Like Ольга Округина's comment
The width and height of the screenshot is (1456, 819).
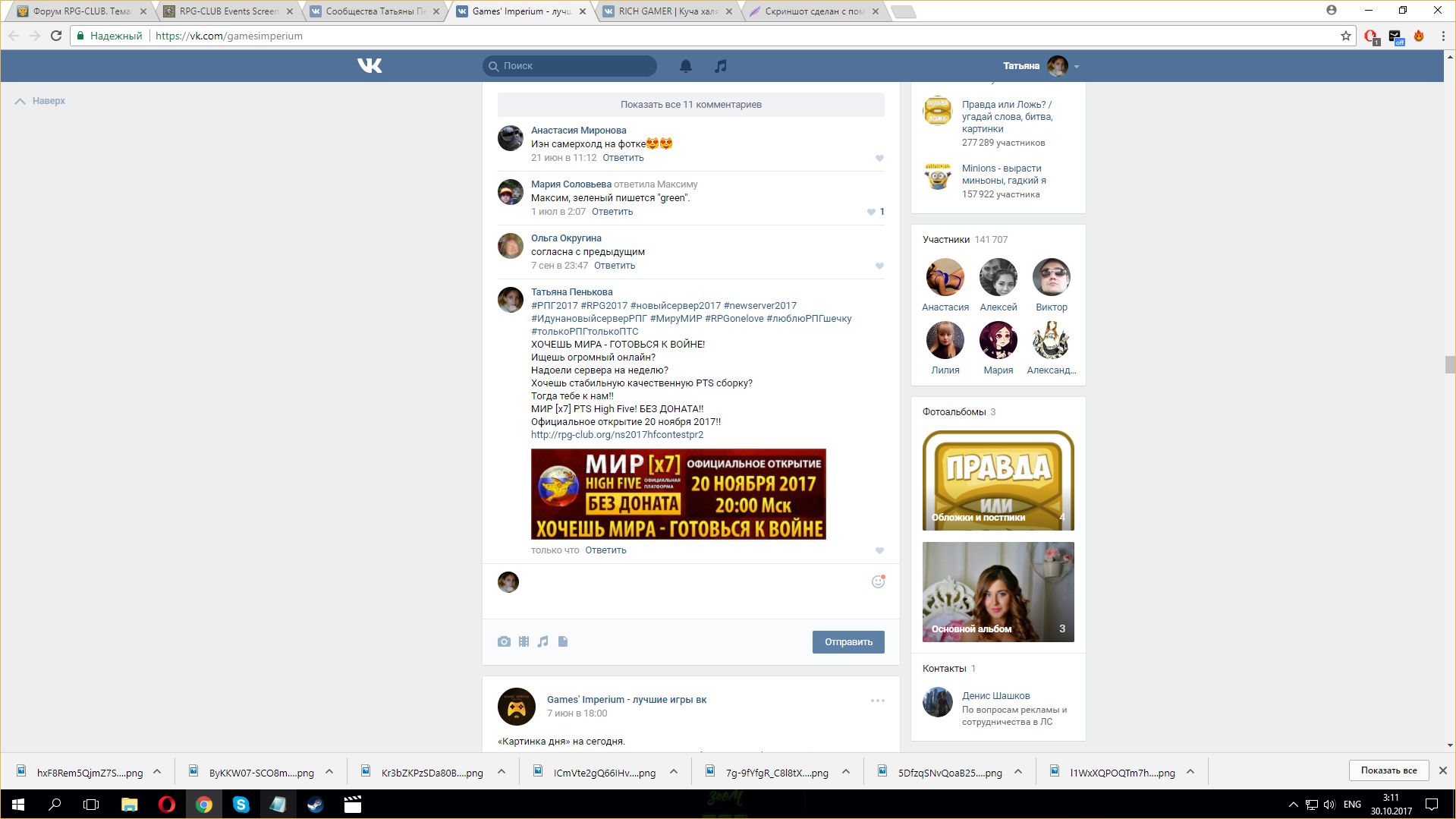point(879,266)
